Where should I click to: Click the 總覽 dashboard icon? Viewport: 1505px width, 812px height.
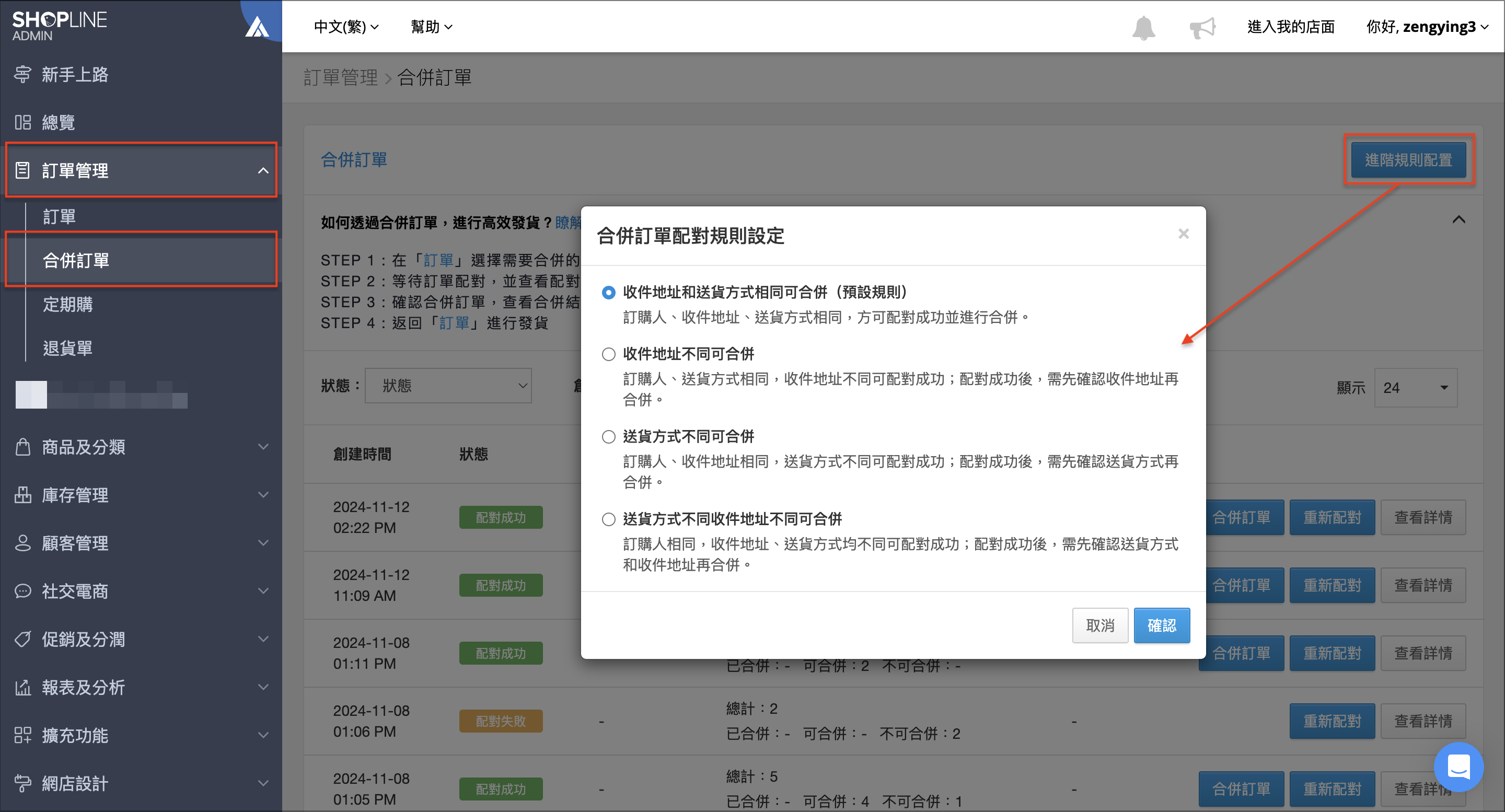(23, 122)
